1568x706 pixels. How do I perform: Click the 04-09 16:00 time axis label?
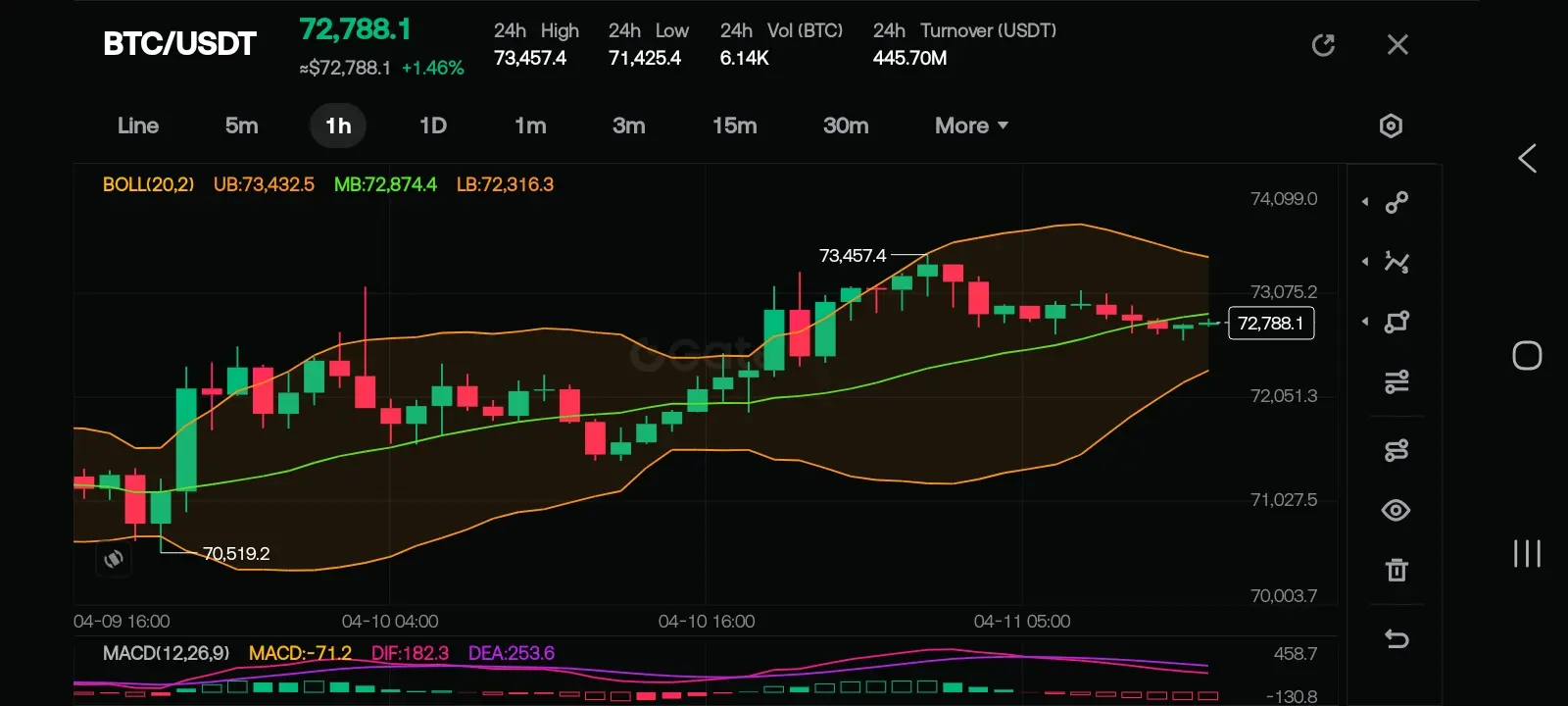pyautogui.click(x=122, y=622)
